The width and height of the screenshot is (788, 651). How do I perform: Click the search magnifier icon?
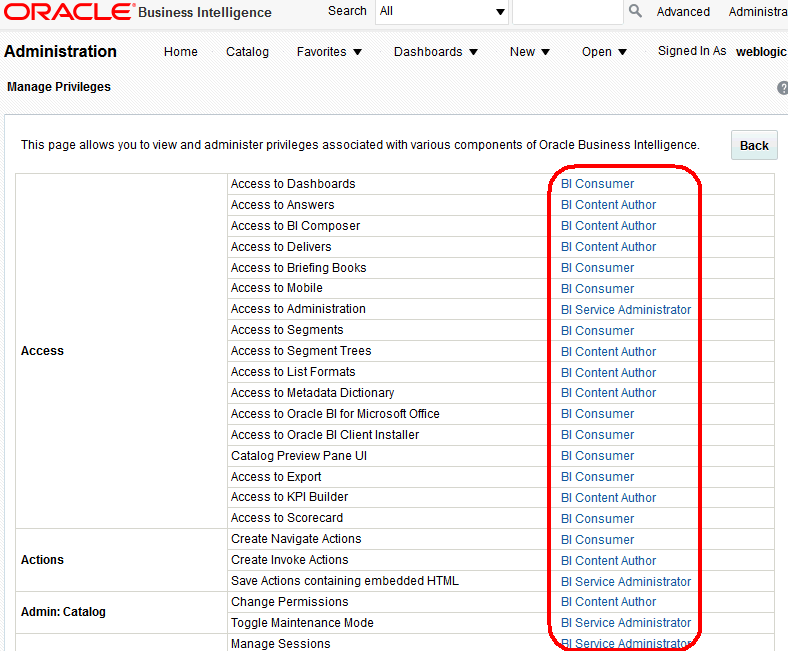(635, 11)
